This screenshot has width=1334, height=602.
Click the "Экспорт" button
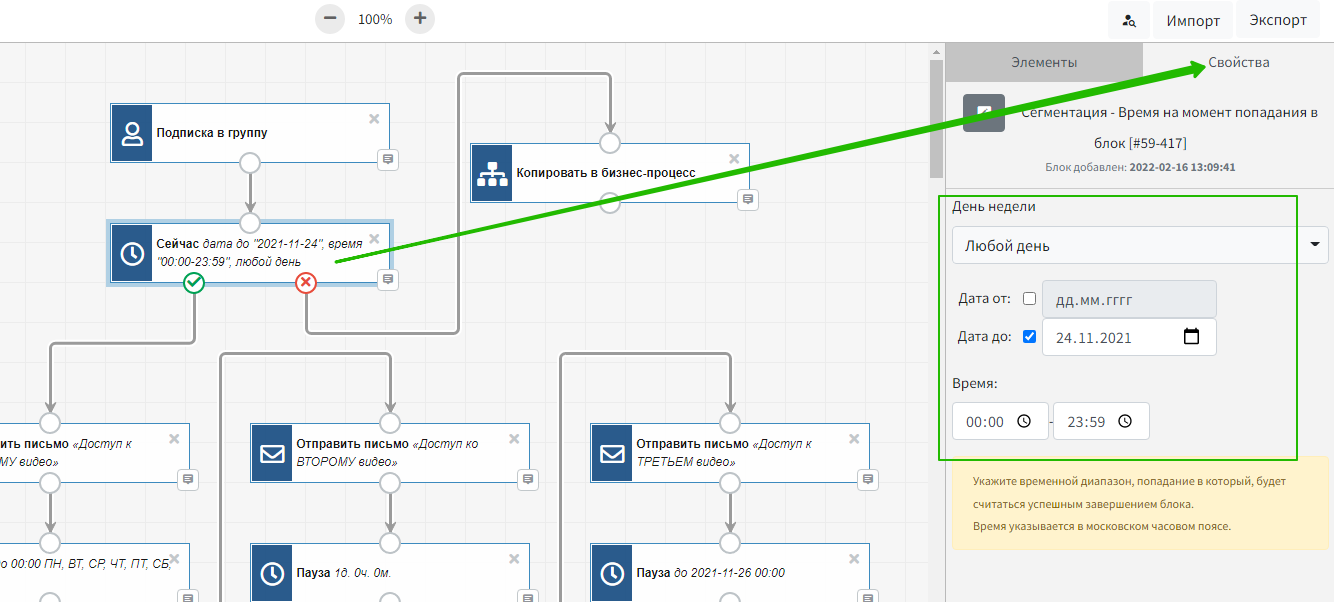[1277, 20]
